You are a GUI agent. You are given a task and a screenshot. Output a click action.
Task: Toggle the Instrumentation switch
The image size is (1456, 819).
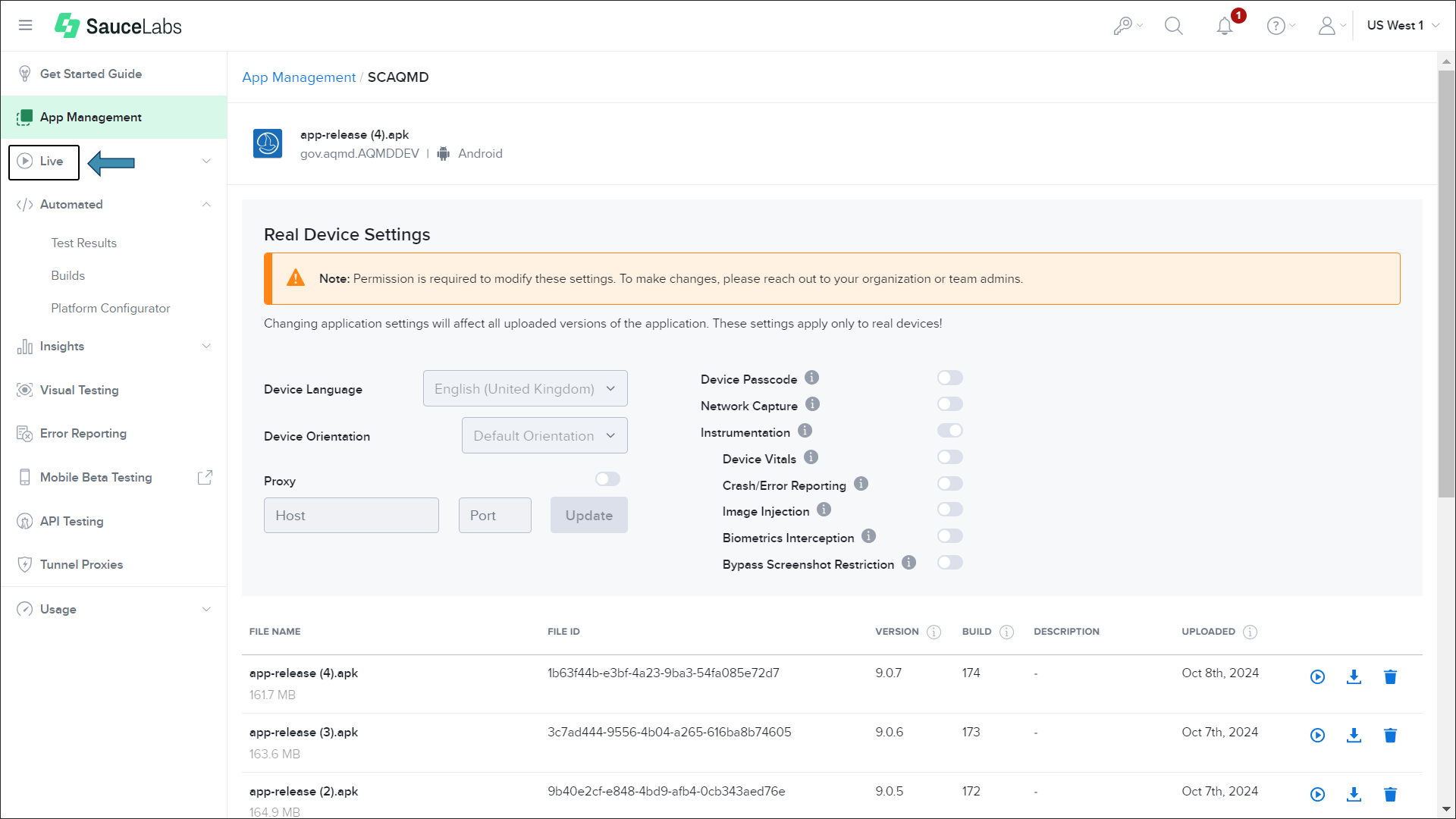click(949, 431)
